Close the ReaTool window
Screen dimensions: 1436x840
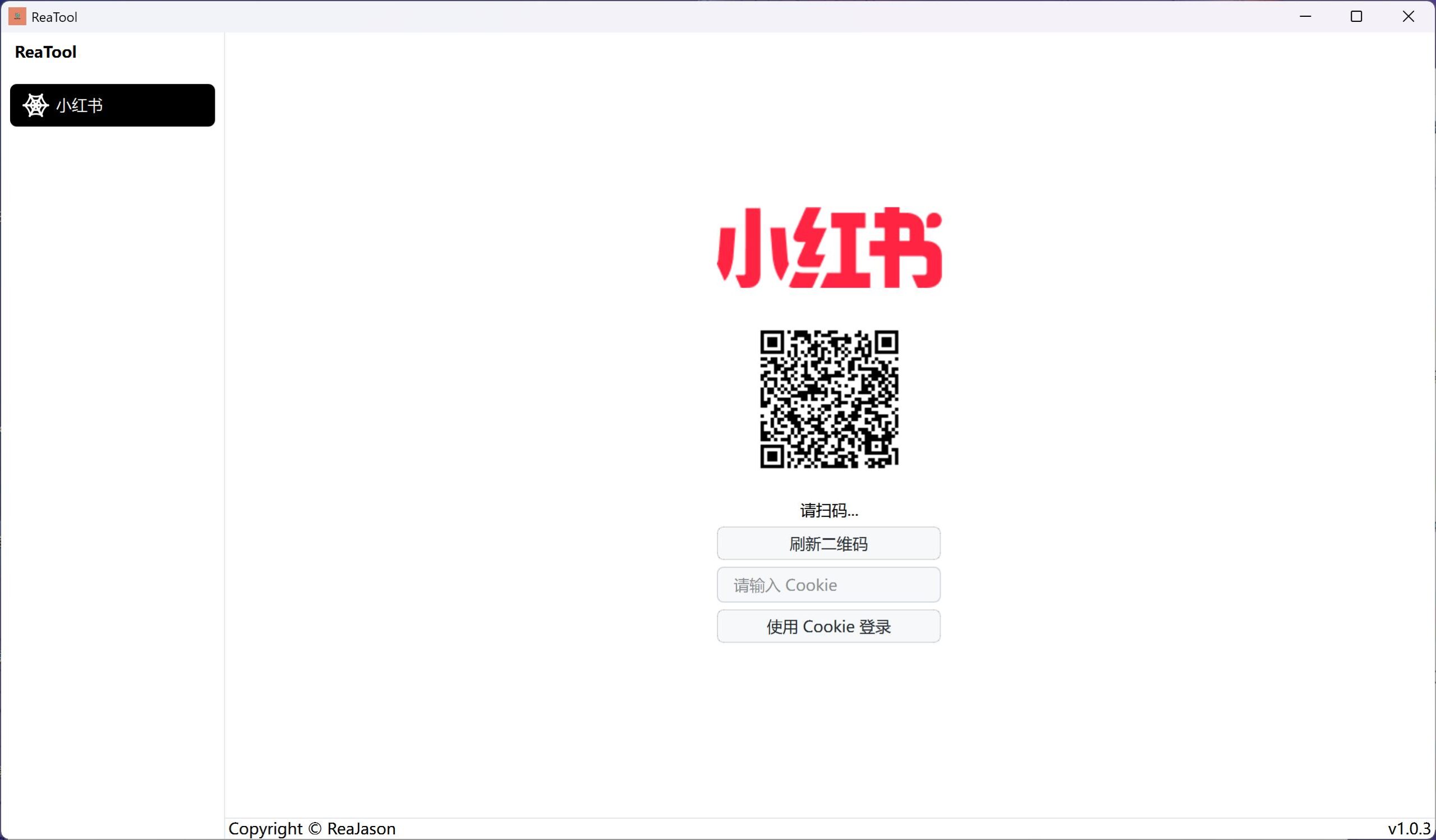click(1409, 16)
